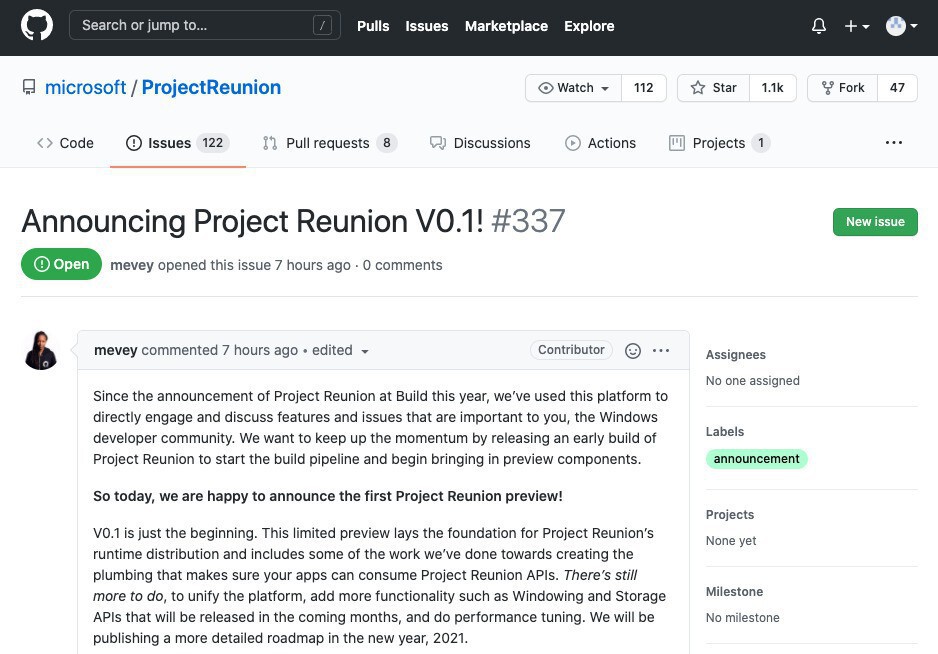Add a reaction with the smiley icon
The height and width of the screenshot is (654, 938).
tap(632, 350)
